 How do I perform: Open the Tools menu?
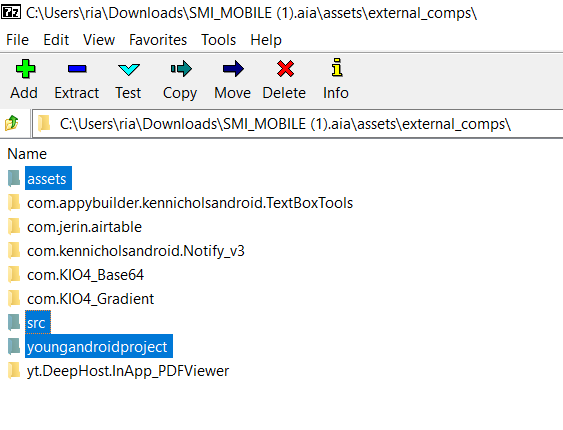[x=218, y=39]
